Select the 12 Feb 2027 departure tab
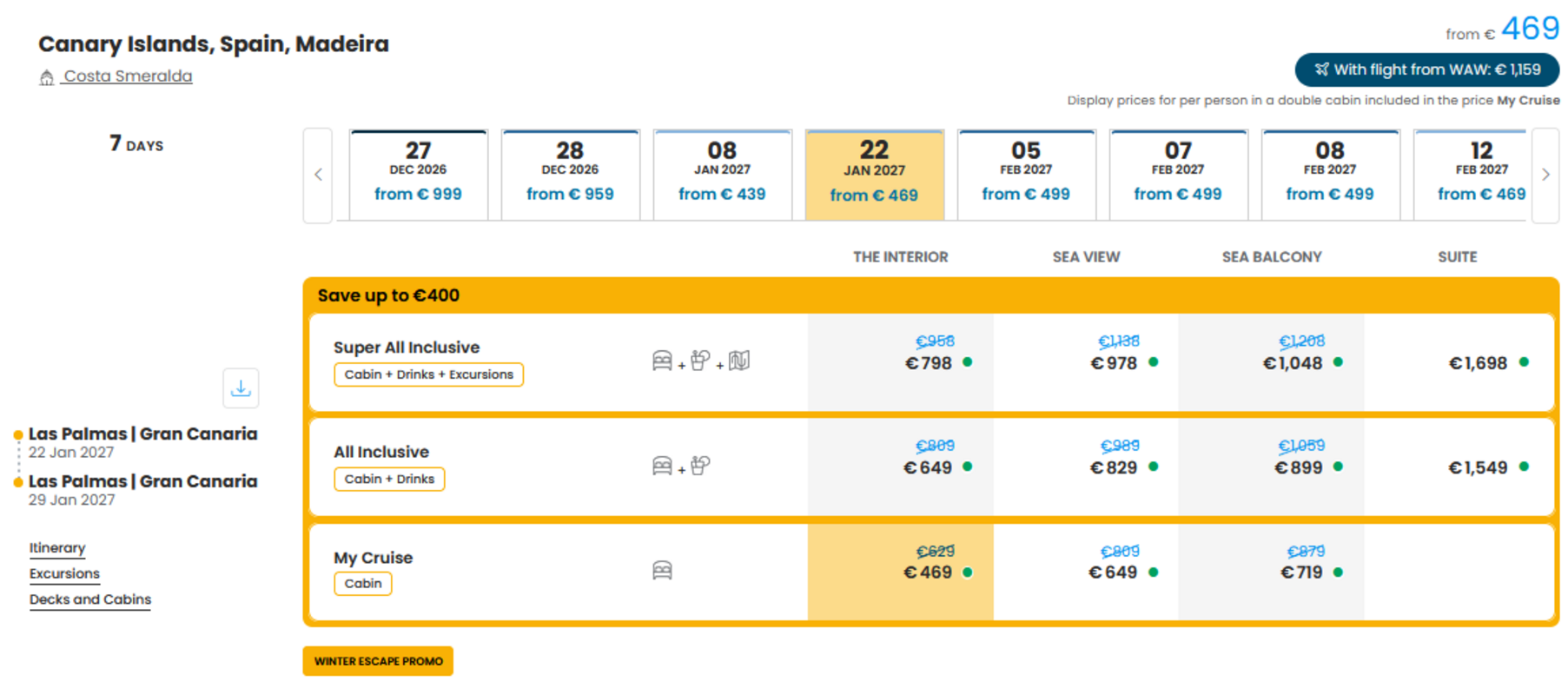1568x695 pixels. [x=1472, y=175]
